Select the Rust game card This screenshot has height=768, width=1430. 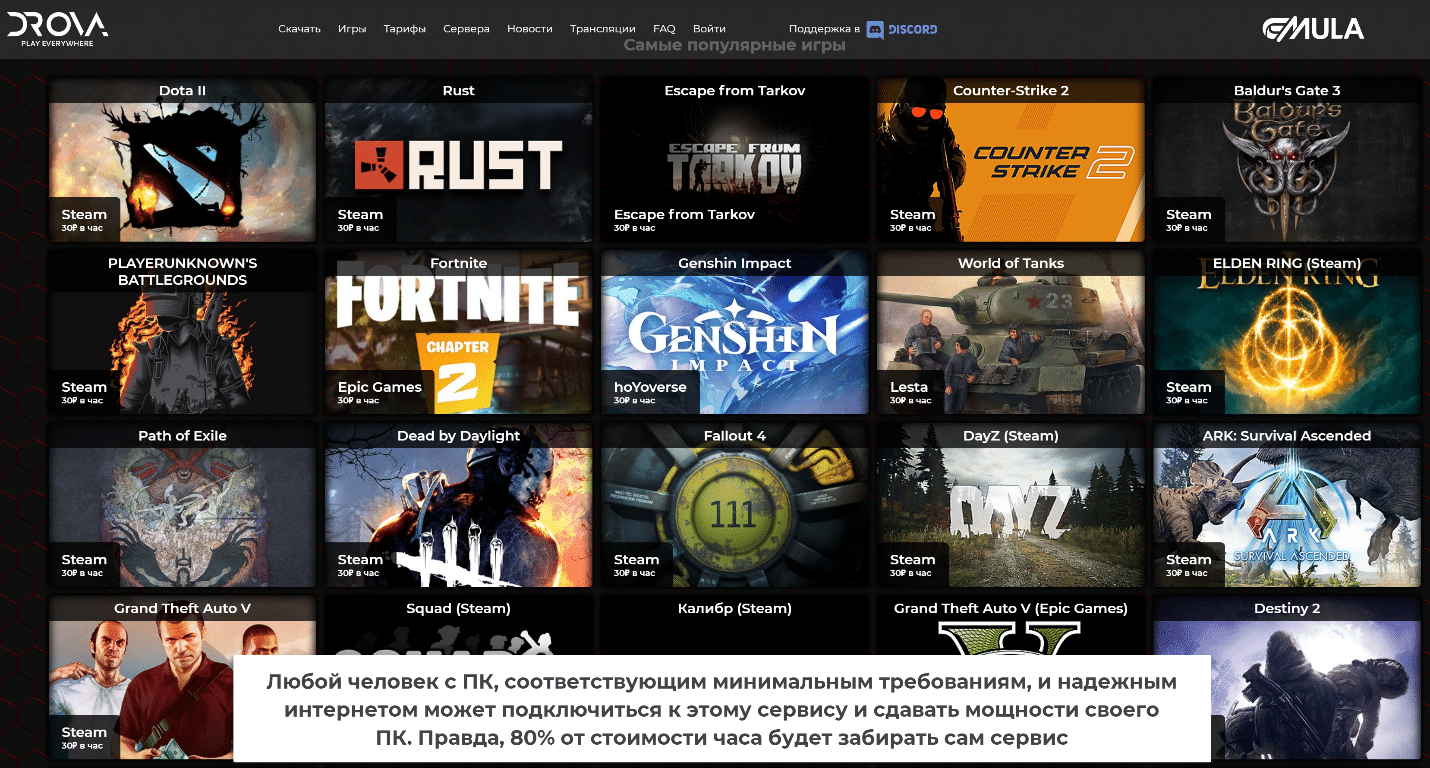point(458,160)
